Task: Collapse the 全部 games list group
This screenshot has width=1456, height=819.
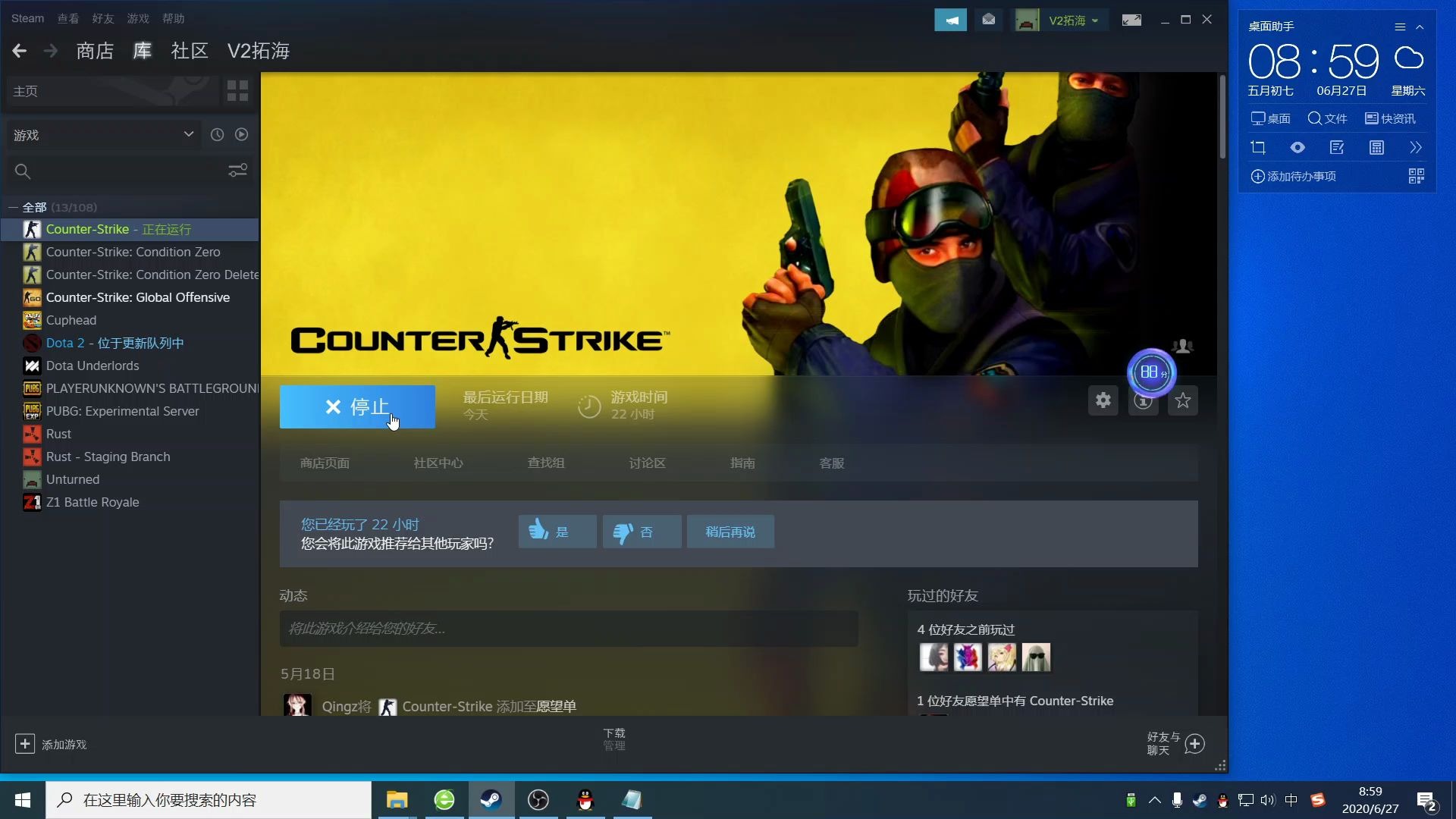Action: [x=13, y=207]
